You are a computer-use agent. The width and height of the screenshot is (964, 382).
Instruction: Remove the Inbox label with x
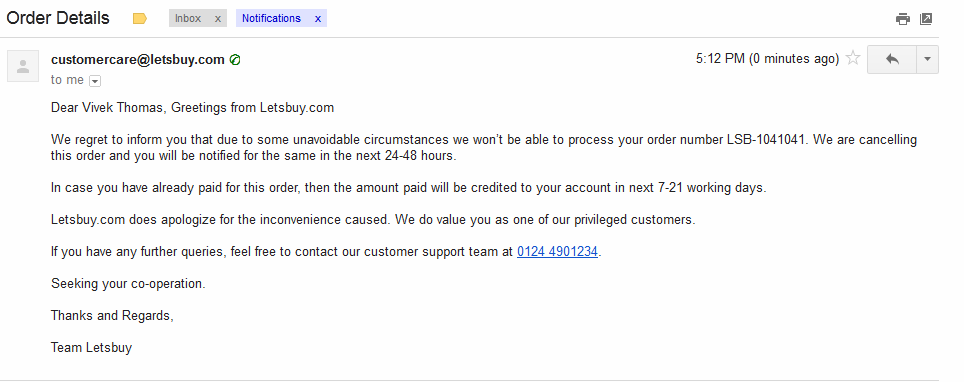[218, 18]
